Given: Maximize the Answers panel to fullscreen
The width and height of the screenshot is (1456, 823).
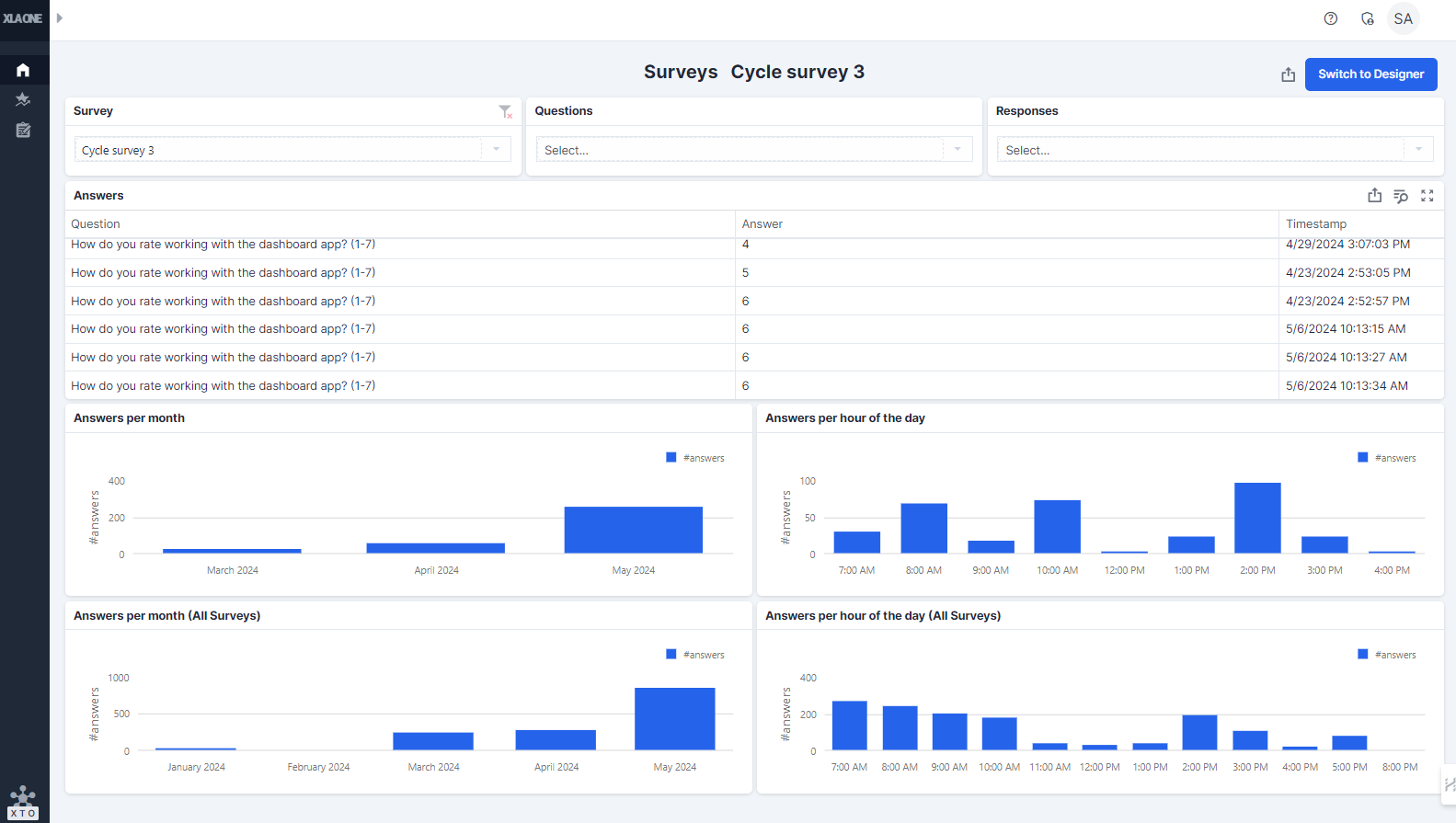Looking at the screenshot, I should pyautogui.click(x=1427, y=196).
